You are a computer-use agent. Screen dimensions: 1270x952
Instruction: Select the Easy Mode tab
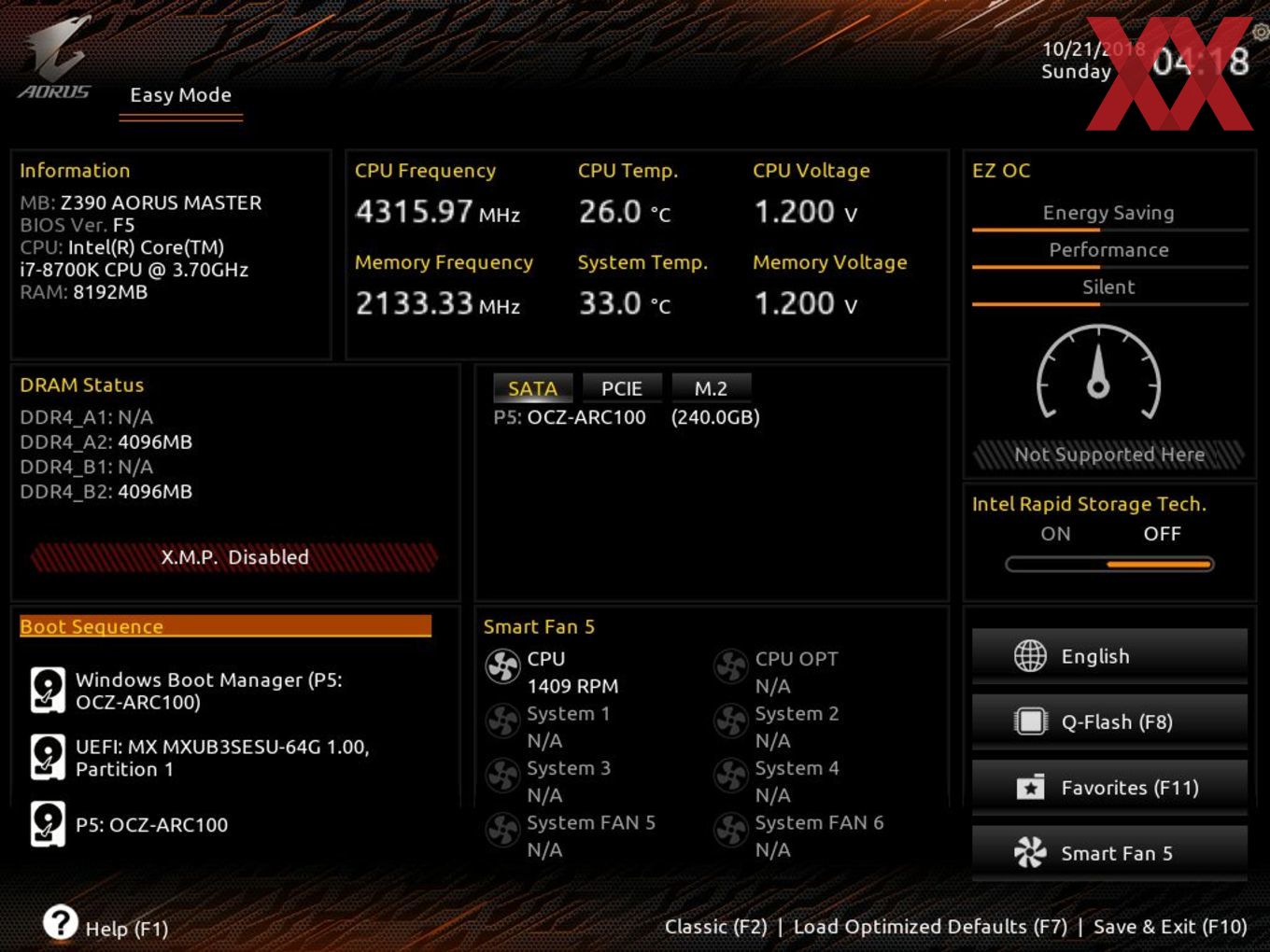[181, 95]
